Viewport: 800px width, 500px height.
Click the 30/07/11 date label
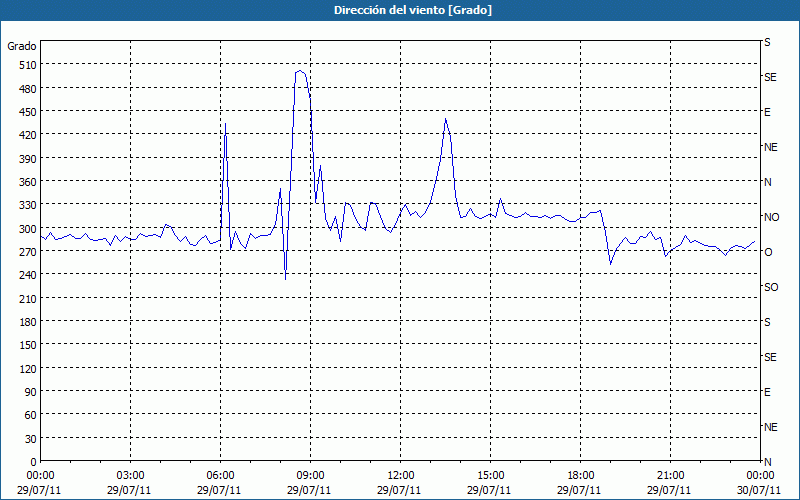coord(759,490)
